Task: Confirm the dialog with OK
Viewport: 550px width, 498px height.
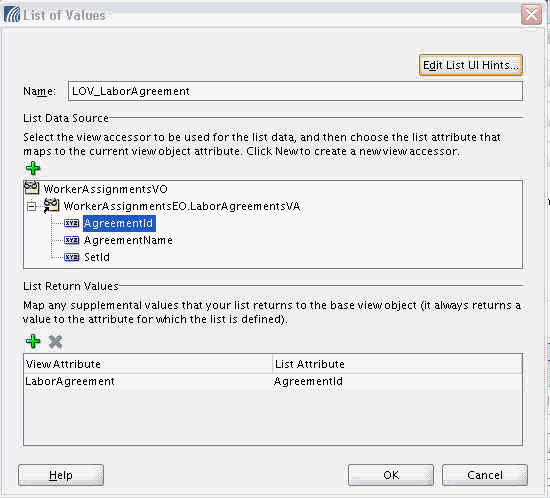Action: (x=391, y=475)
